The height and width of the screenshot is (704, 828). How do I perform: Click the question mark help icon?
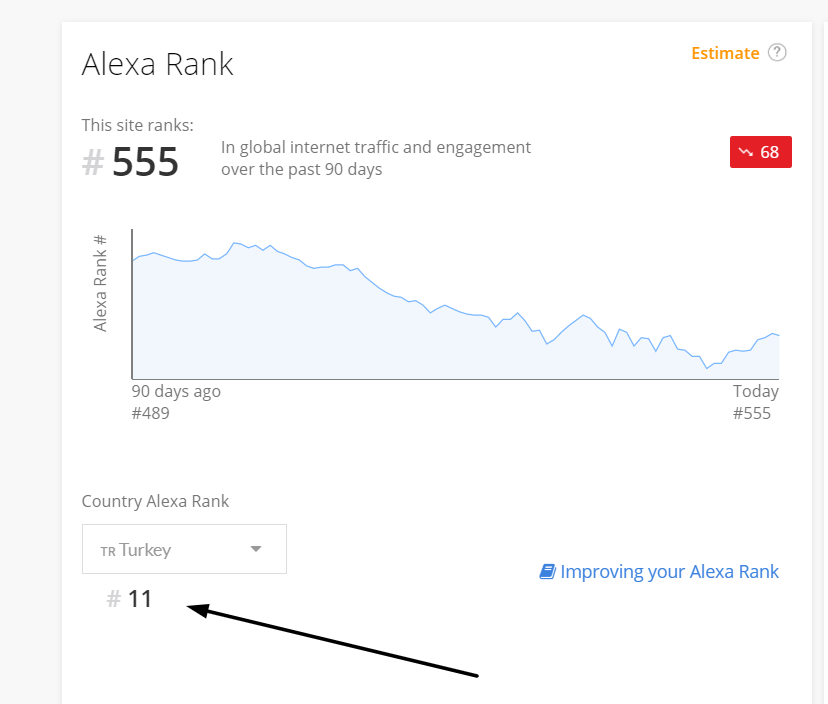(x=777, y=53)
